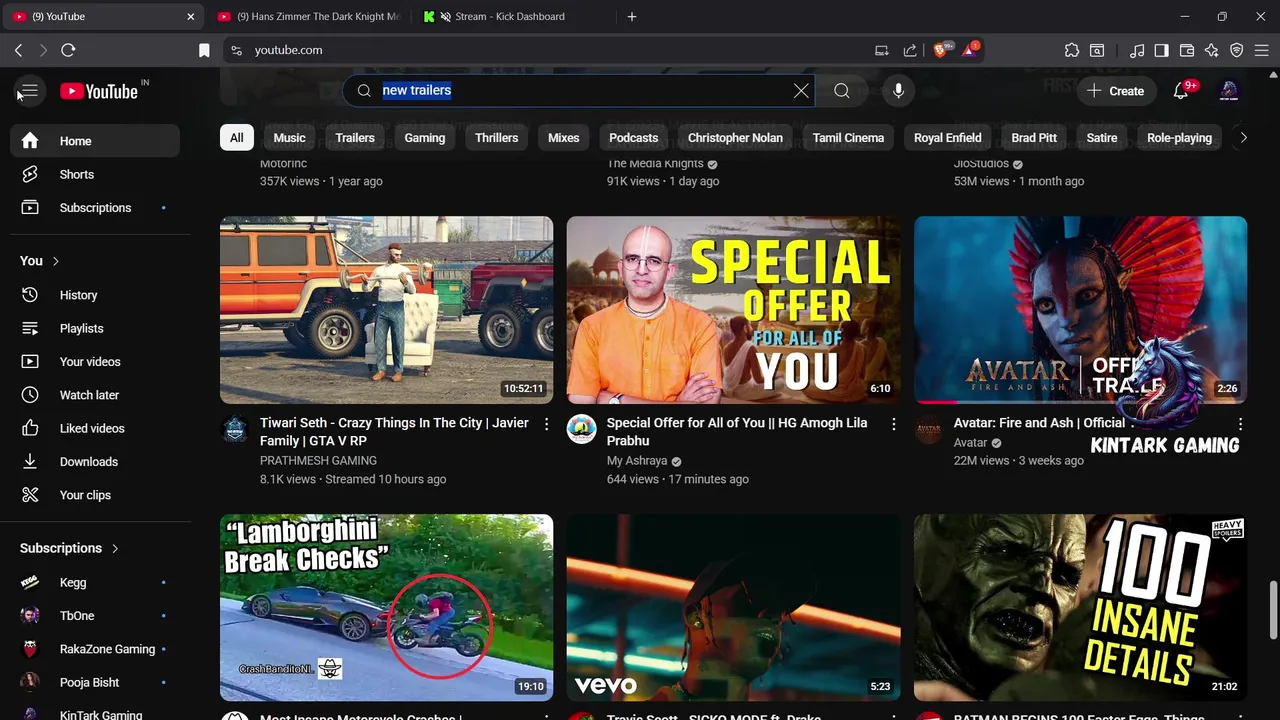The image size is (1280, 720).
Task: Open My Ashraya channel avatar
Action: point(582,429)
